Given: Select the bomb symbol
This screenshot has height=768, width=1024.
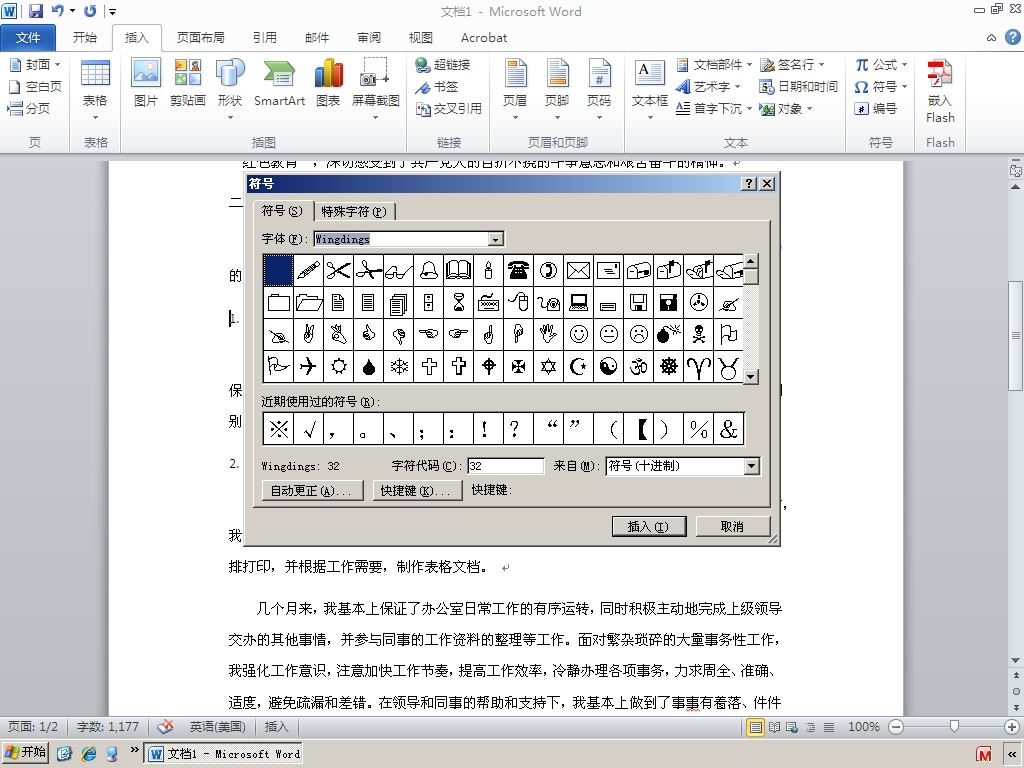Looking at the screenshot, I should click(669, 334).
